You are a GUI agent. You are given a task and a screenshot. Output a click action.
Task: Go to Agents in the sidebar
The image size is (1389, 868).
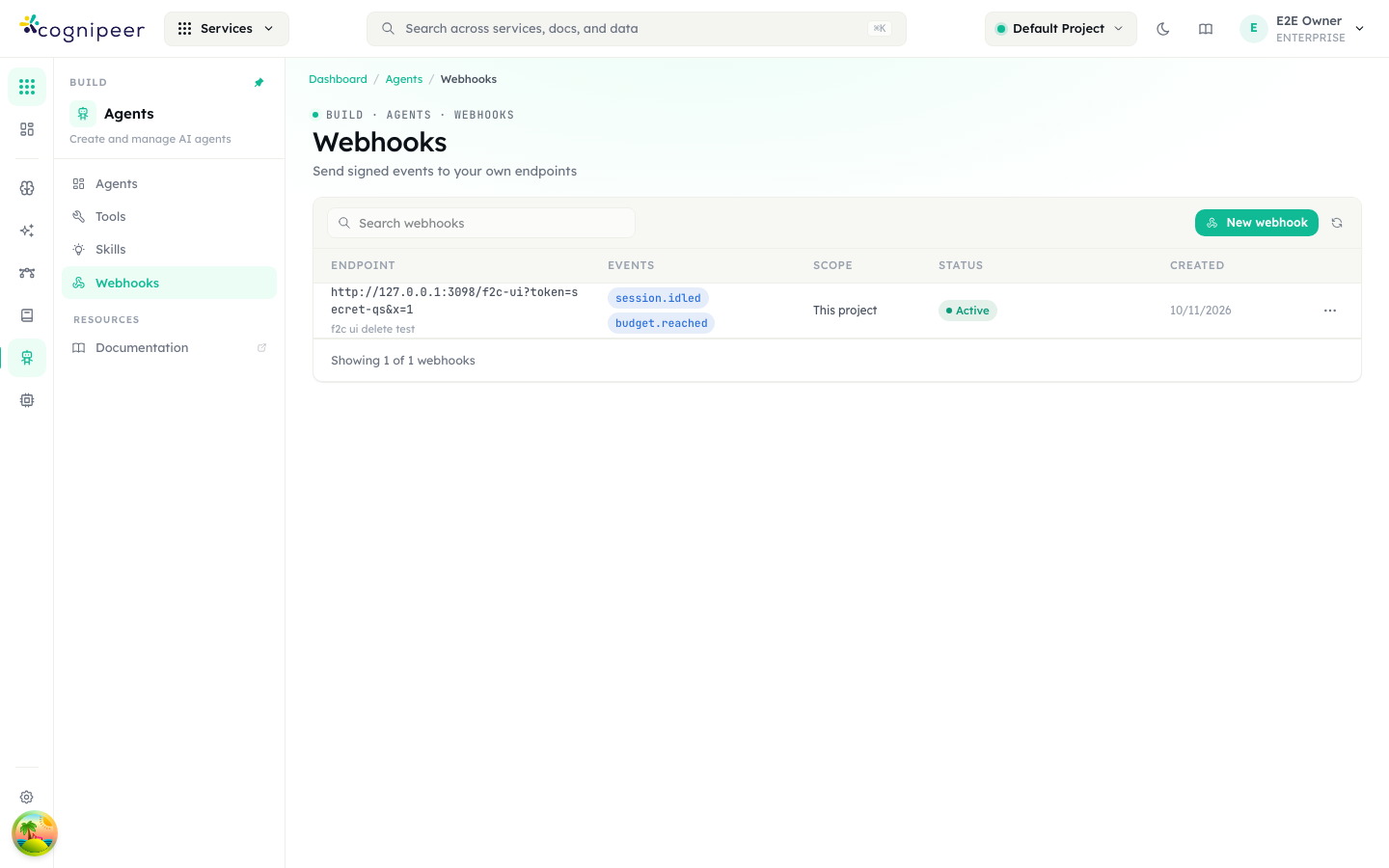pyautogui.click(x=169, y=184)
